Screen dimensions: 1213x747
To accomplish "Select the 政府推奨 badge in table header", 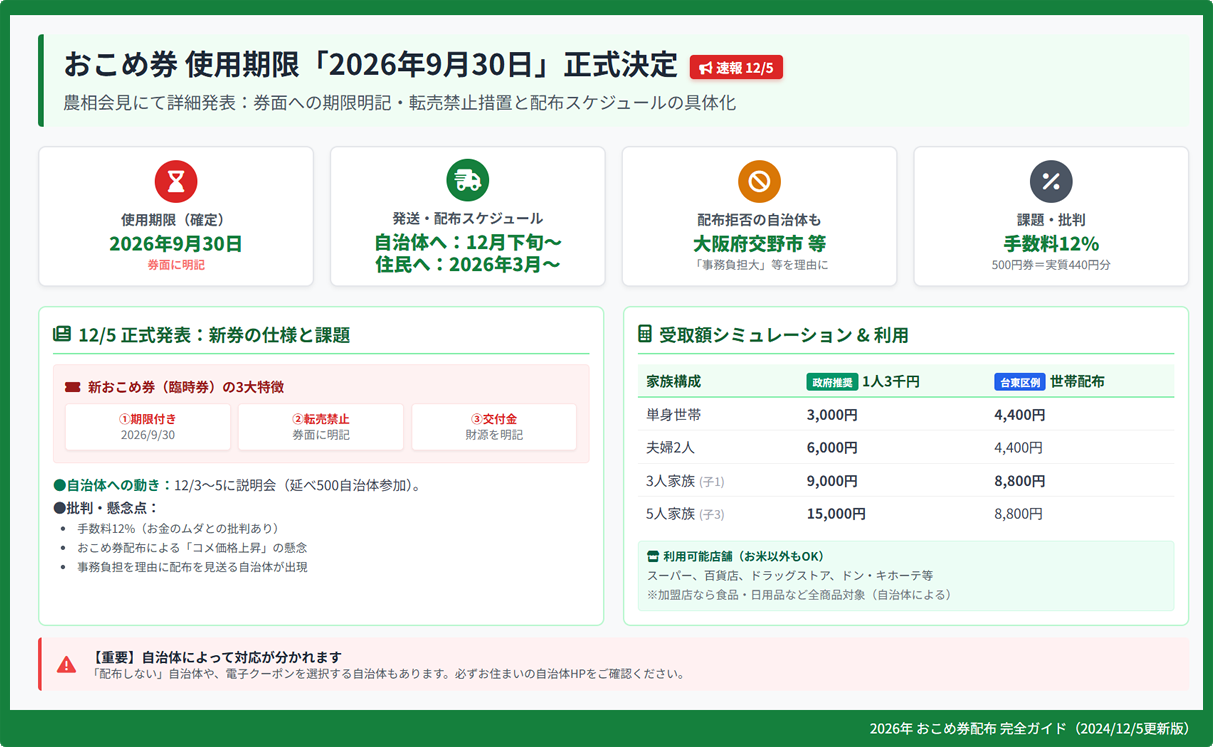I will click(832, 382).
